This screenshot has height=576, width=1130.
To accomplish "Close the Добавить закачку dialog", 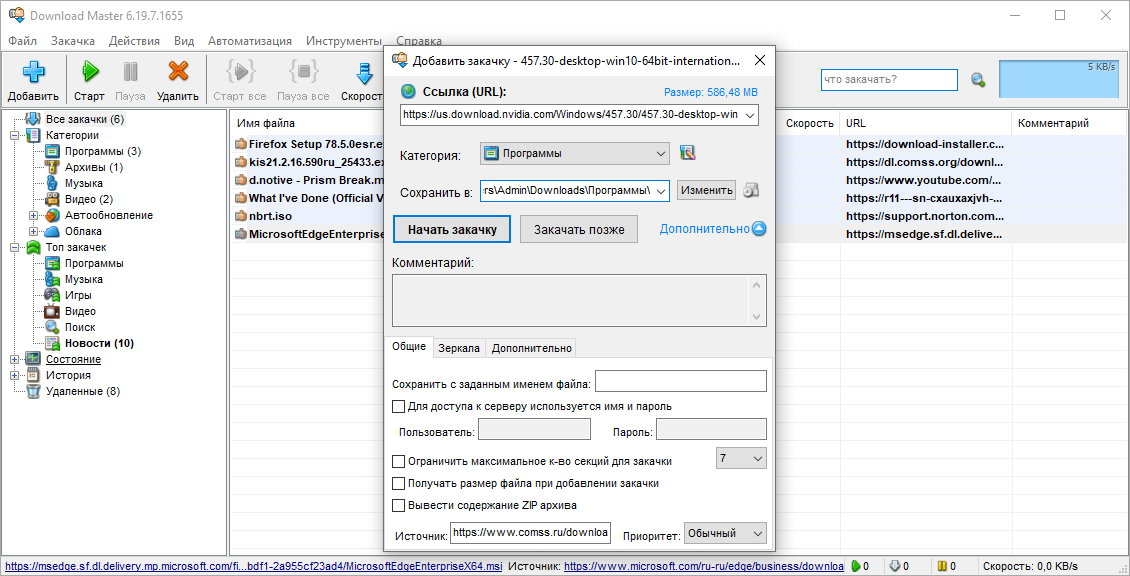I will [x=760, y=60].
